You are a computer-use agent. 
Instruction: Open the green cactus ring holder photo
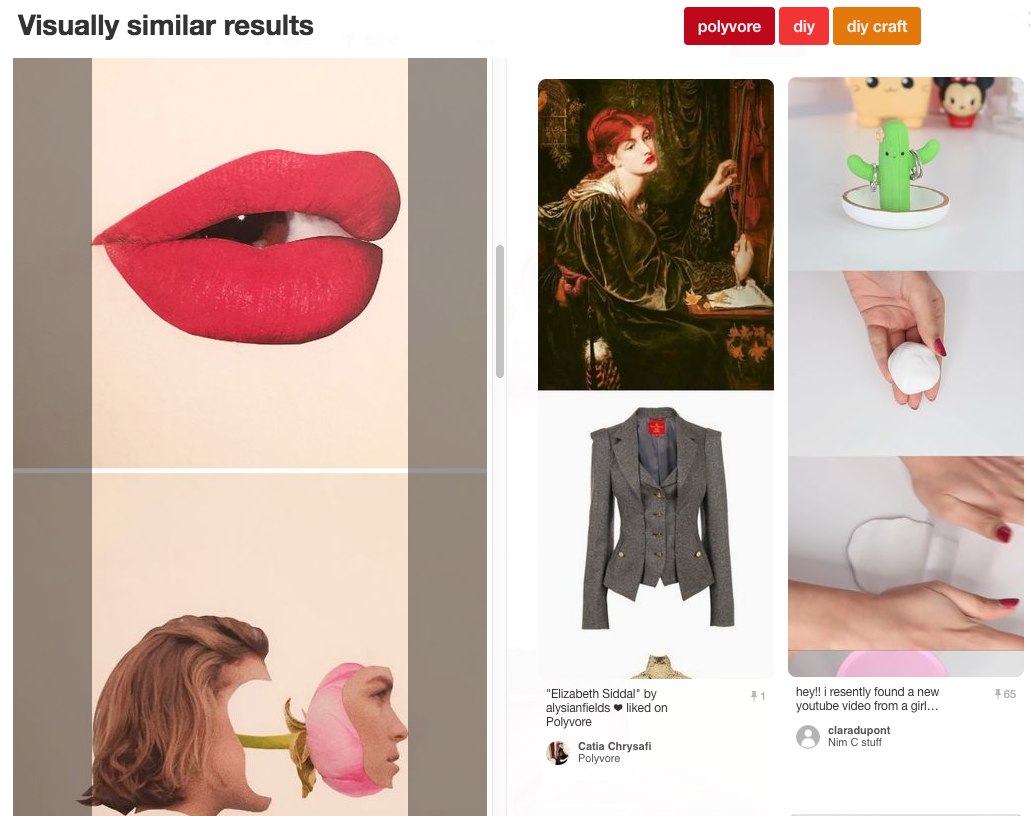pyautogui.click(x=906, y=173)
